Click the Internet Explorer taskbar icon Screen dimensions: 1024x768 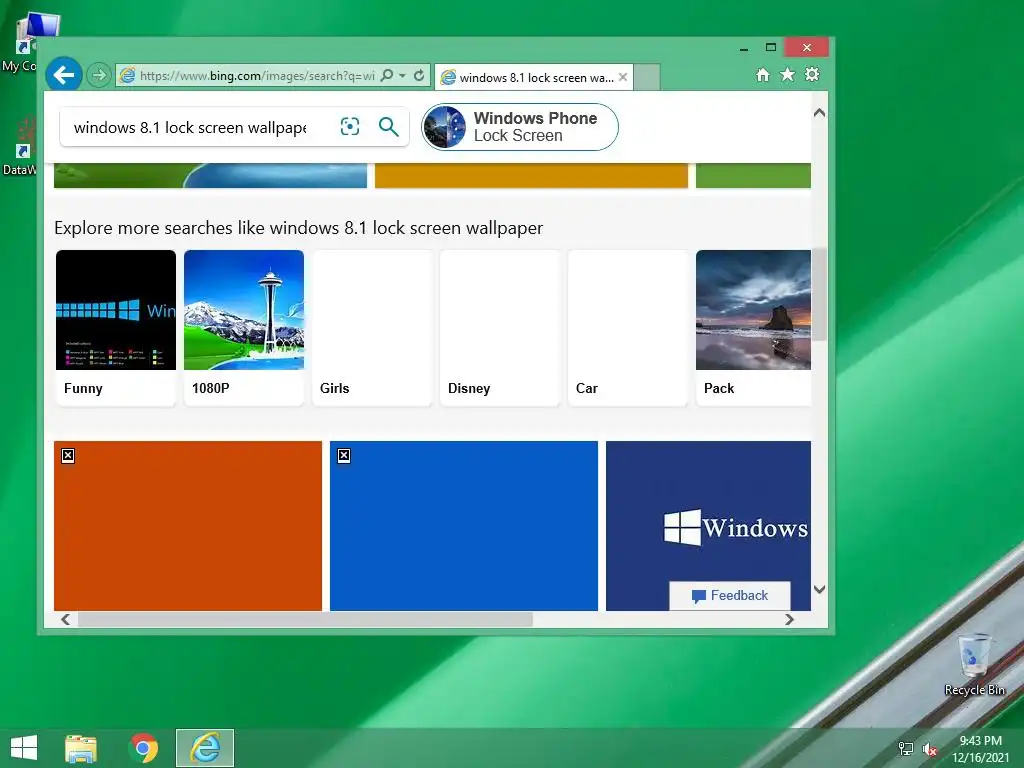tap(204, 748)
